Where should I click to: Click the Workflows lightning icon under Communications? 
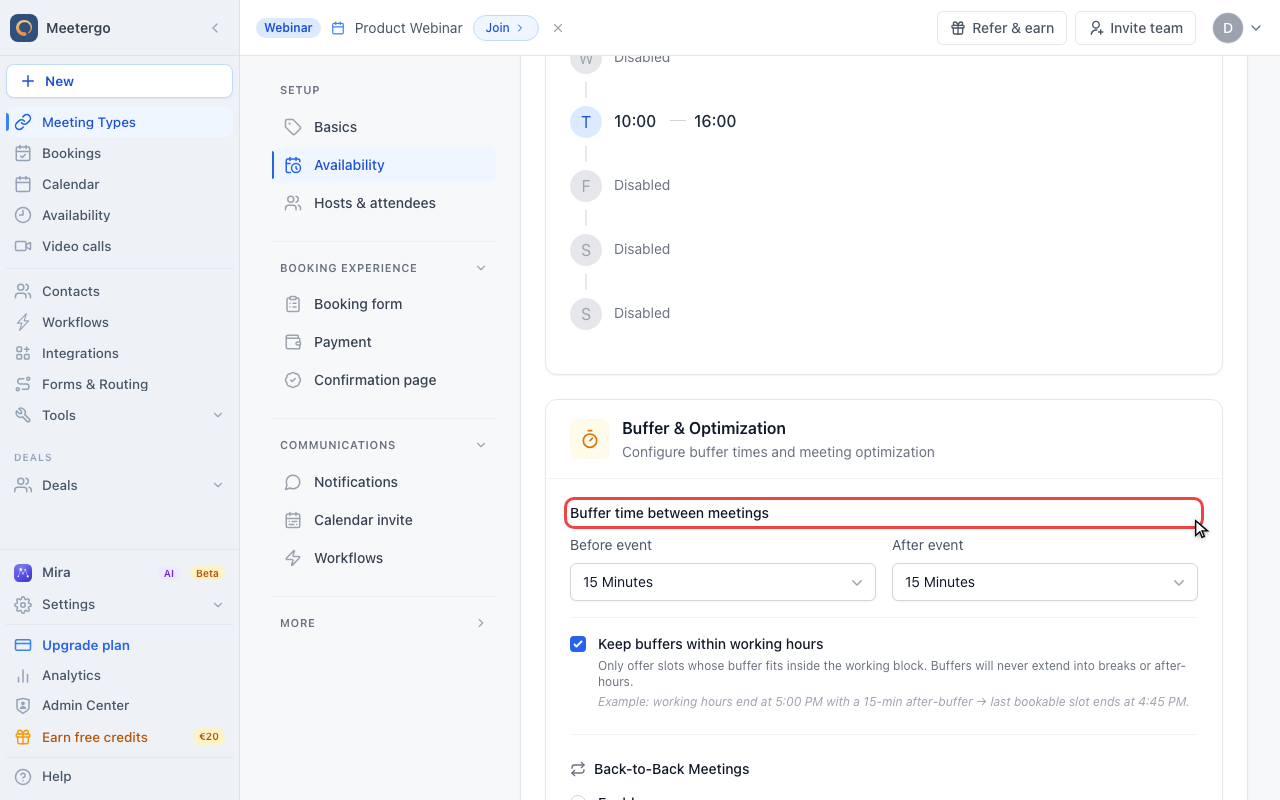pos(293,558)
